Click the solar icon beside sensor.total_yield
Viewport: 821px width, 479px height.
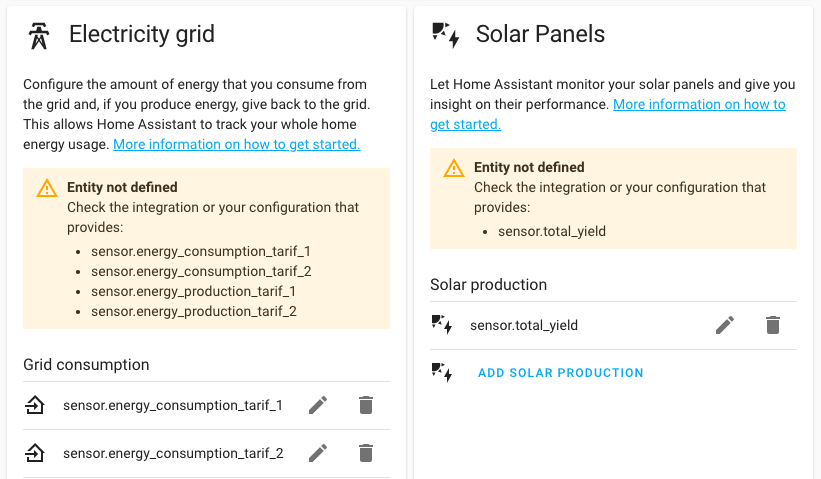[x=442, y=325]
